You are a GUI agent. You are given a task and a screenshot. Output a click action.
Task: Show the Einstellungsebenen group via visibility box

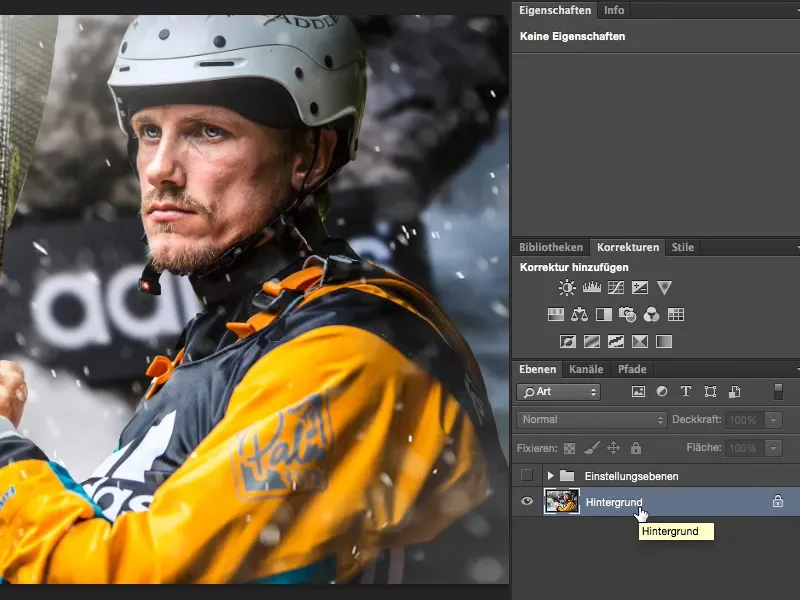[x=527, y=476]
